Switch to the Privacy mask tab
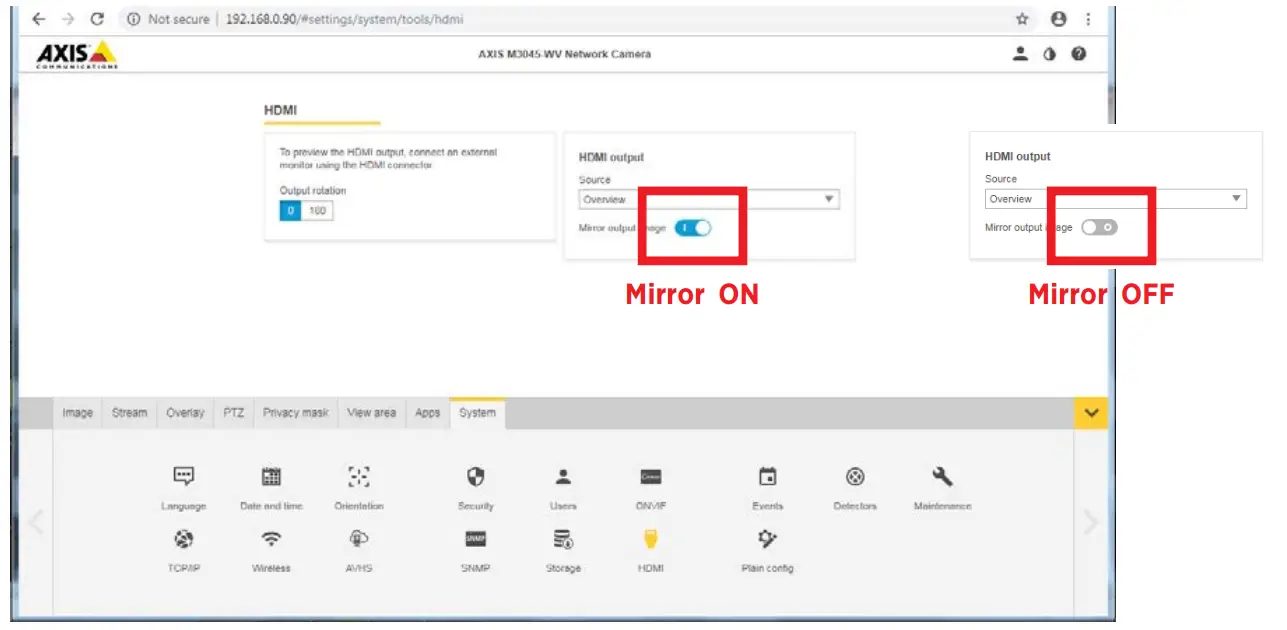 (x=296, y=412)
